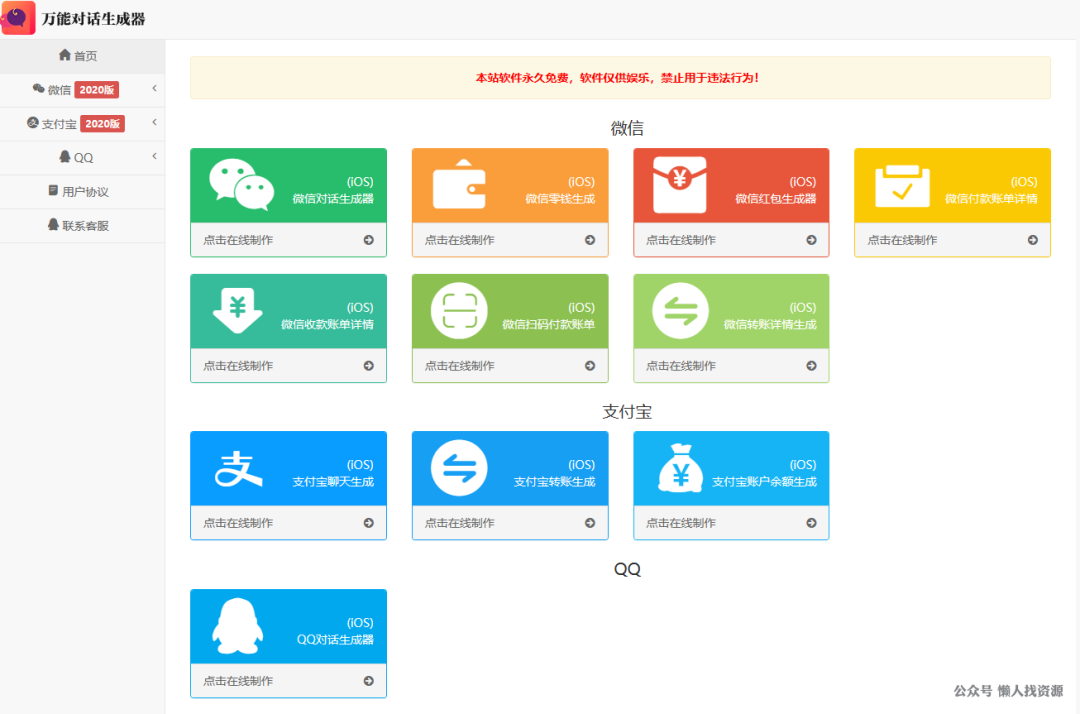Click the 支 Alipay logo on 支付宝聊天生成 card

(x=238, y=469)
